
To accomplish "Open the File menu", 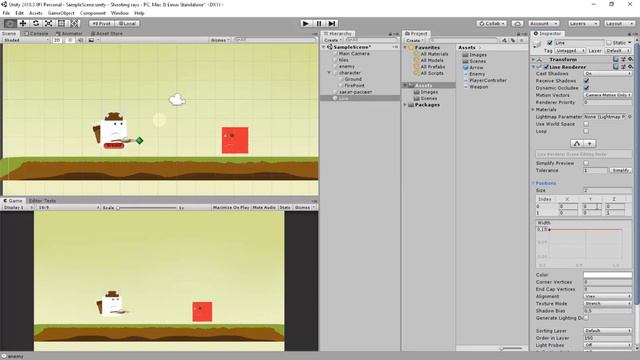I will [6, 13].
